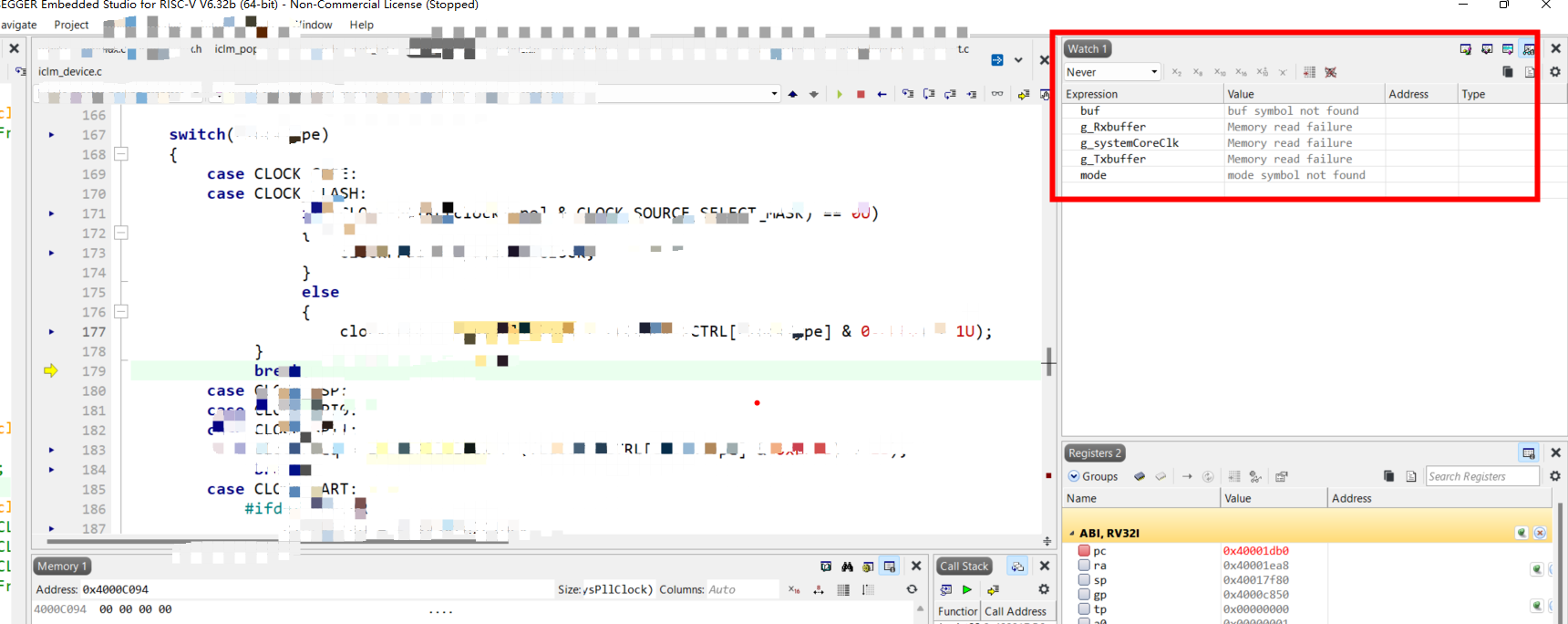Expand the Groups dropdown in Registers

pos(1093,476)
